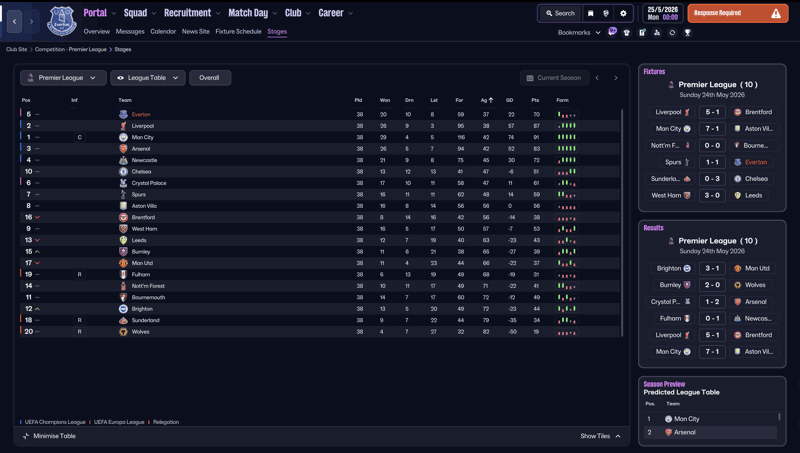
Task: Click Premier League trophy icon in Fixtures header
Action: [x=671, y=85]
